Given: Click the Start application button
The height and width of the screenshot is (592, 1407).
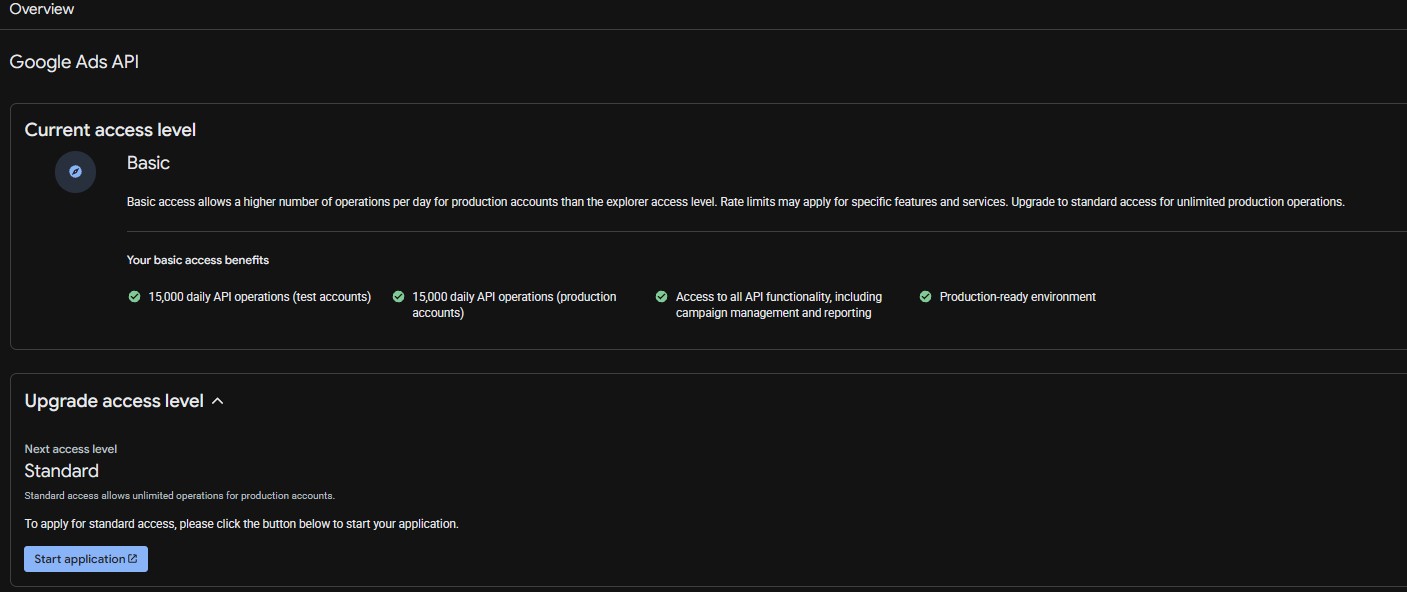Looking at the screenshot, I should (86, 559).
